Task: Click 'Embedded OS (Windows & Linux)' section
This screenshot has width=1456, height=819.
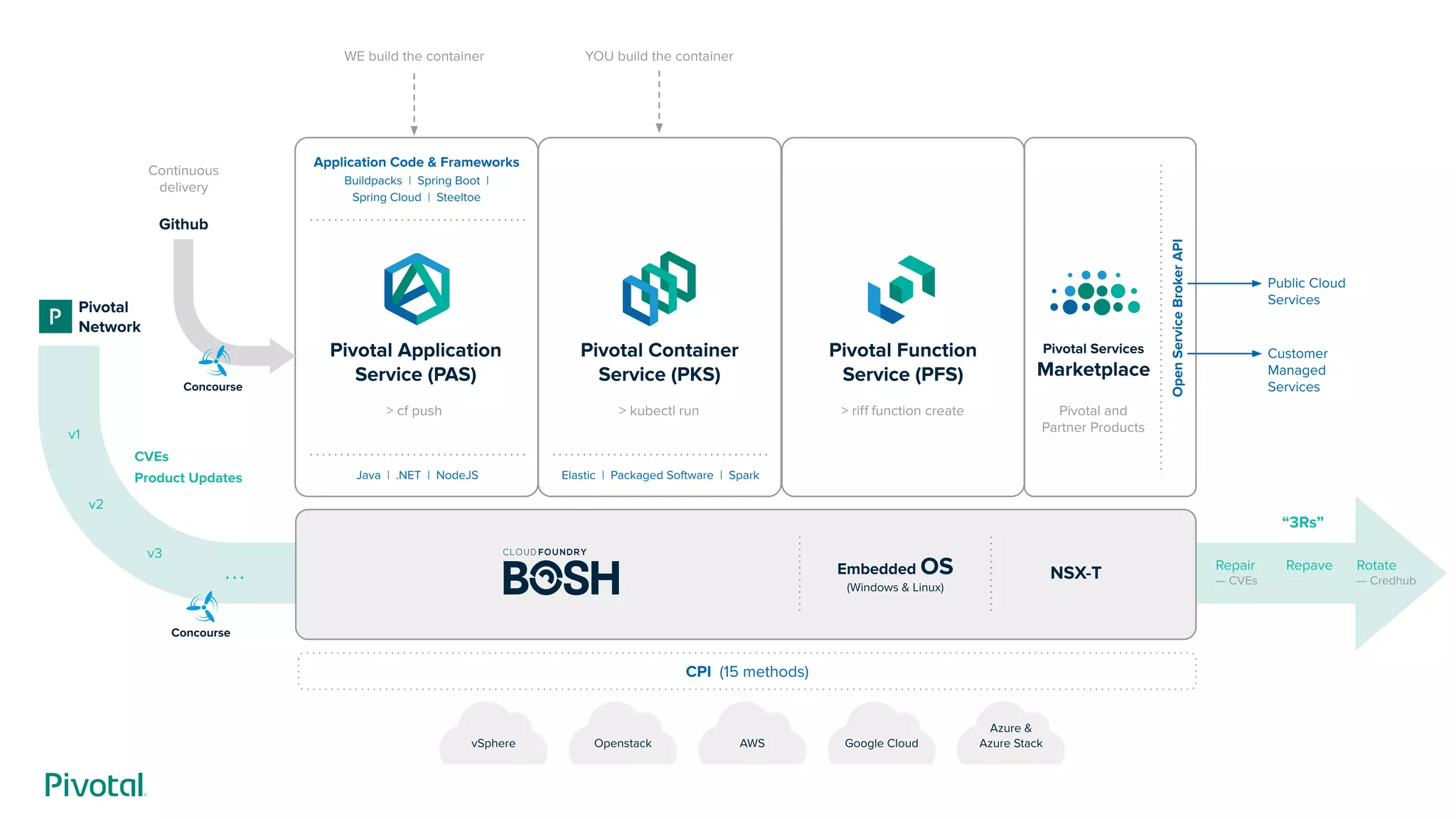Action: pos(895,574)
